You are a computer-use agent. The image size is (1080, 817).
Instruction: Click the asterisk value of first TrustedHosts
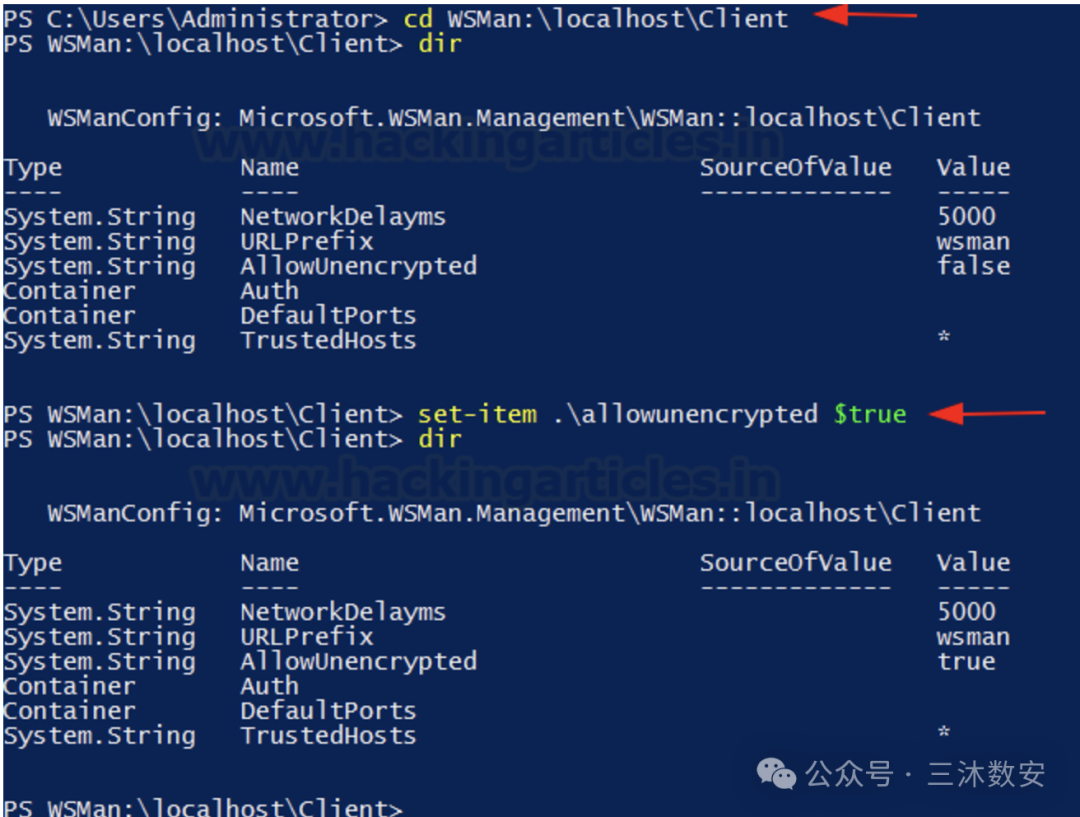(944, 337)
